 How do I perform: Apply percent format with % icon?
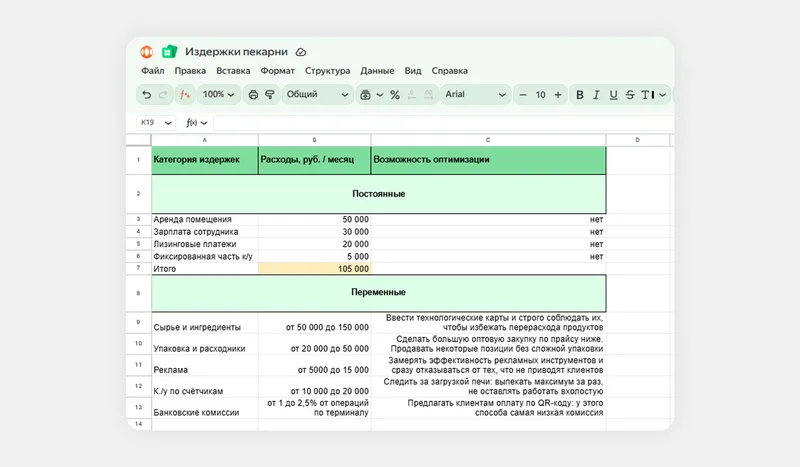click(395, 94)
